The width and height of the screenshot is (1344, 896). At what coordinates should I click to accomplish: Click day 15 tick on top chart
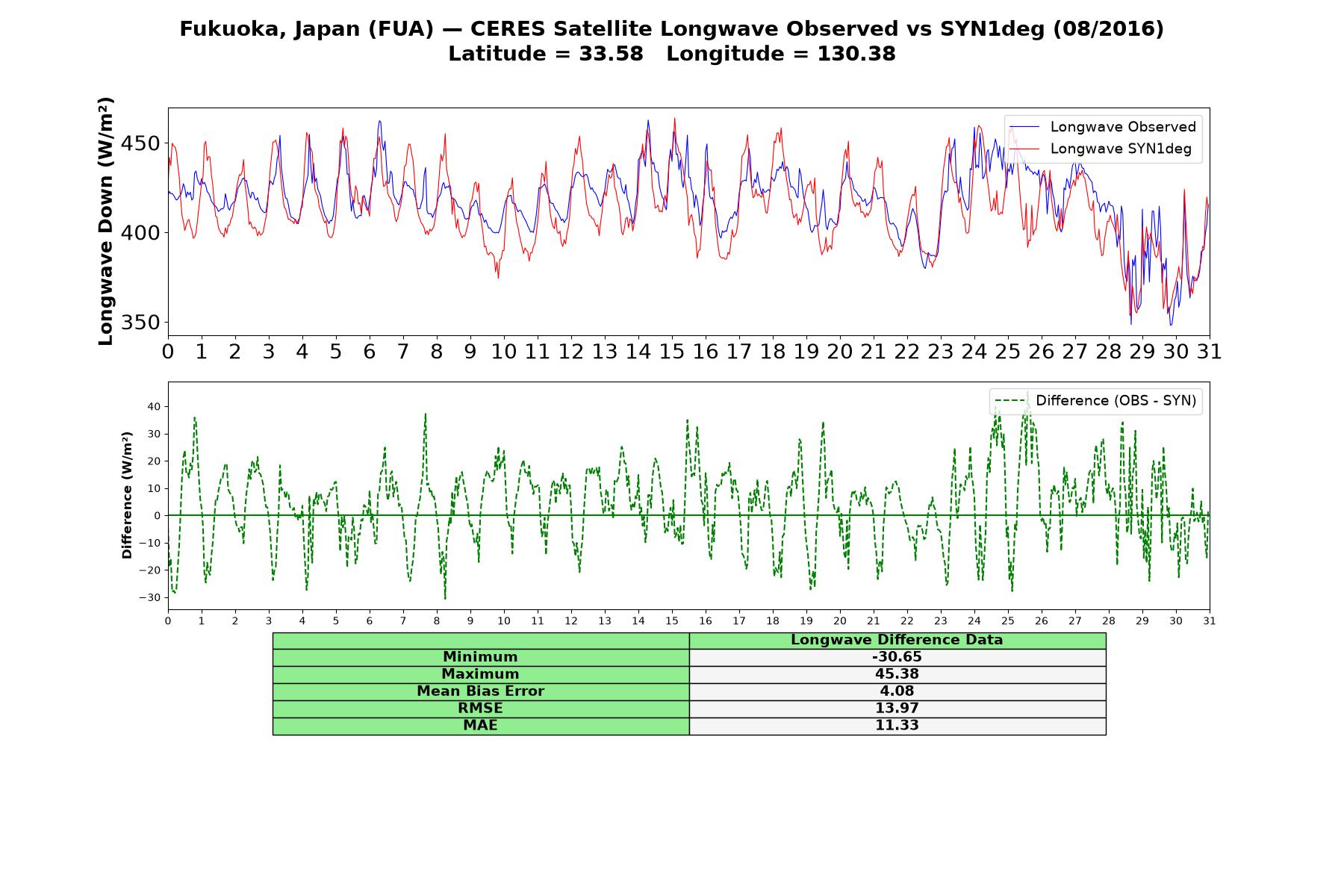pos(672,351)
